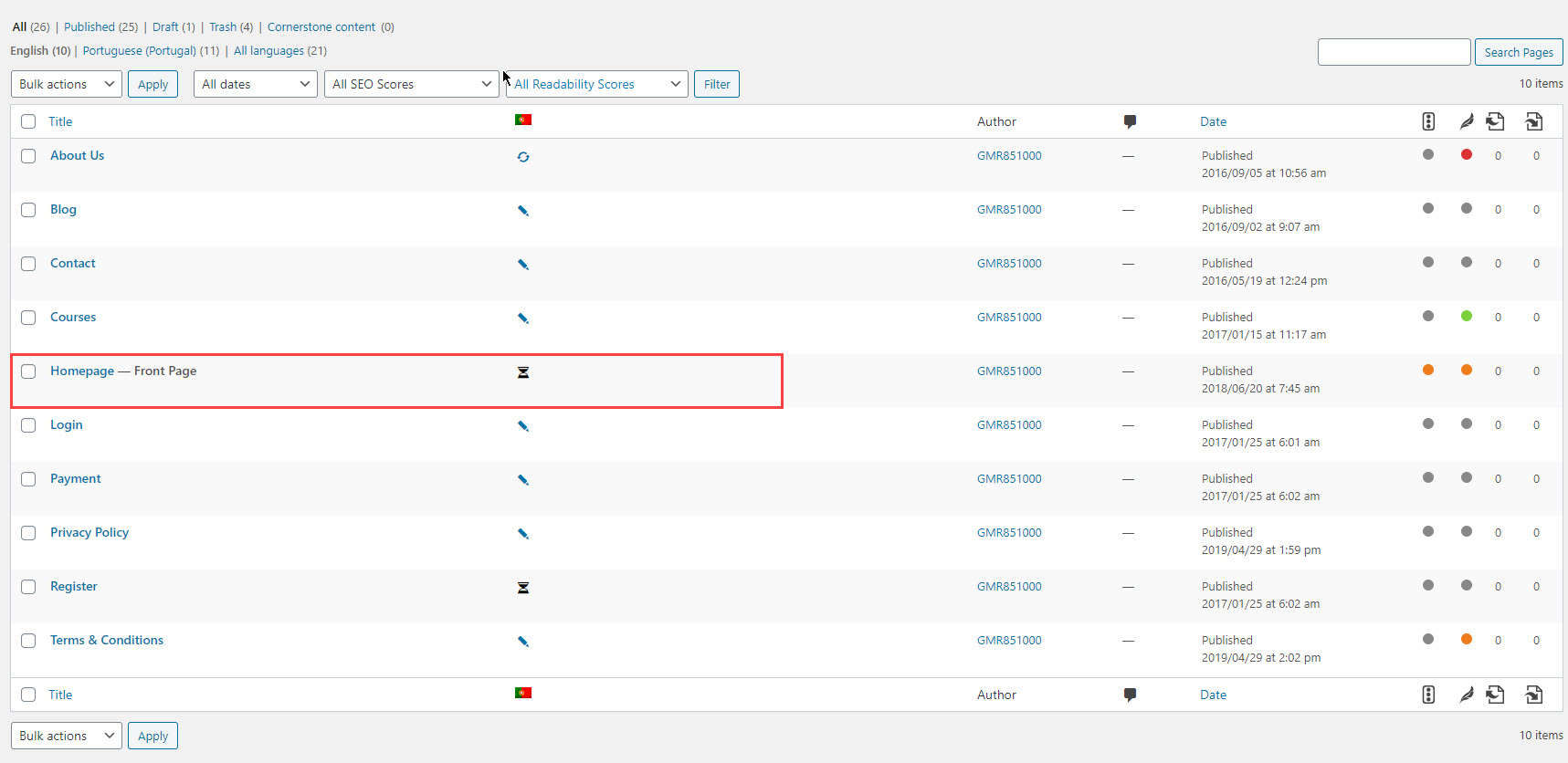1568x763 pixels.
Task: Click the Portuguese flag icon in header
Action: 523,120
